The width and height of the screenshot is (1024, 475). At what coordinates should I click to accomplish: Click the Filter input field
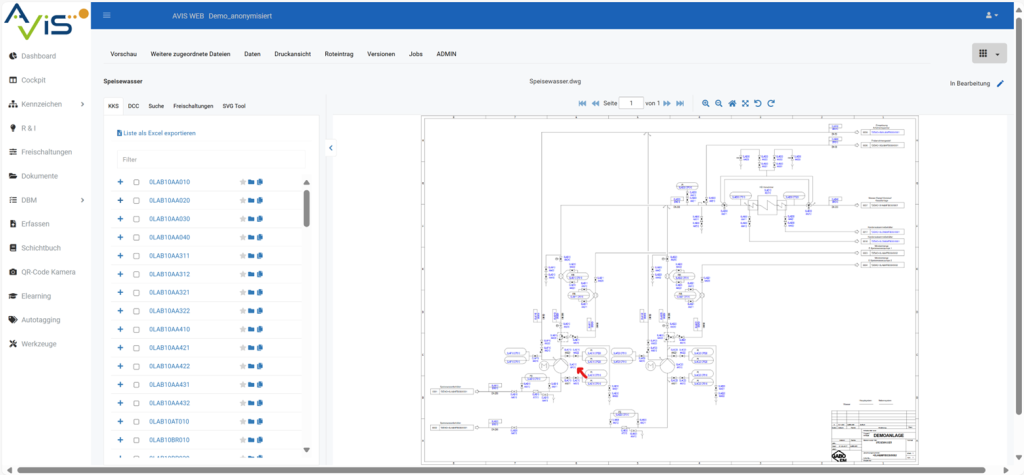click(x=210, y=159)
